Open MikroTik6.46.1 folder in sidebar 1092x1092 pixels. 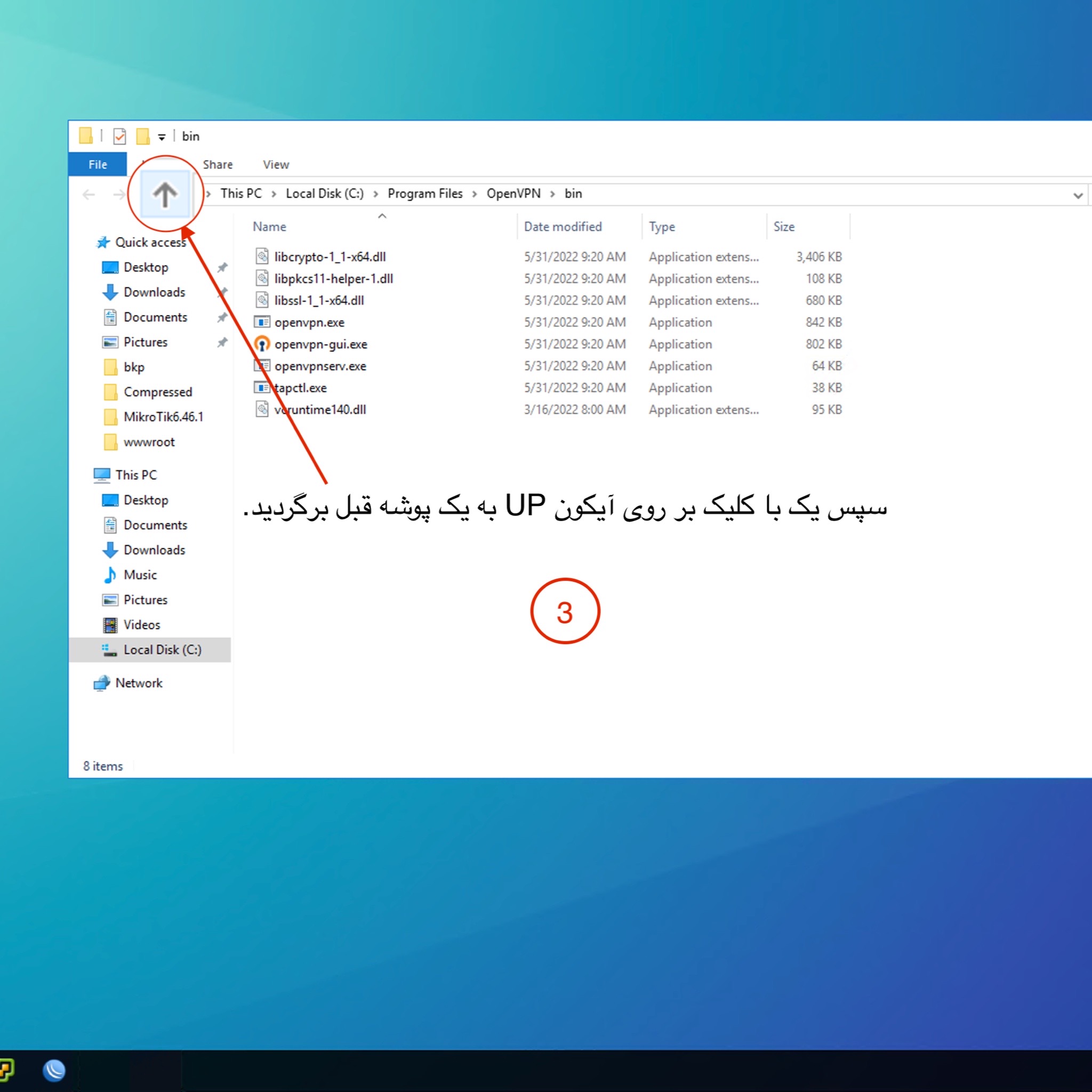(x=163, y=416)
